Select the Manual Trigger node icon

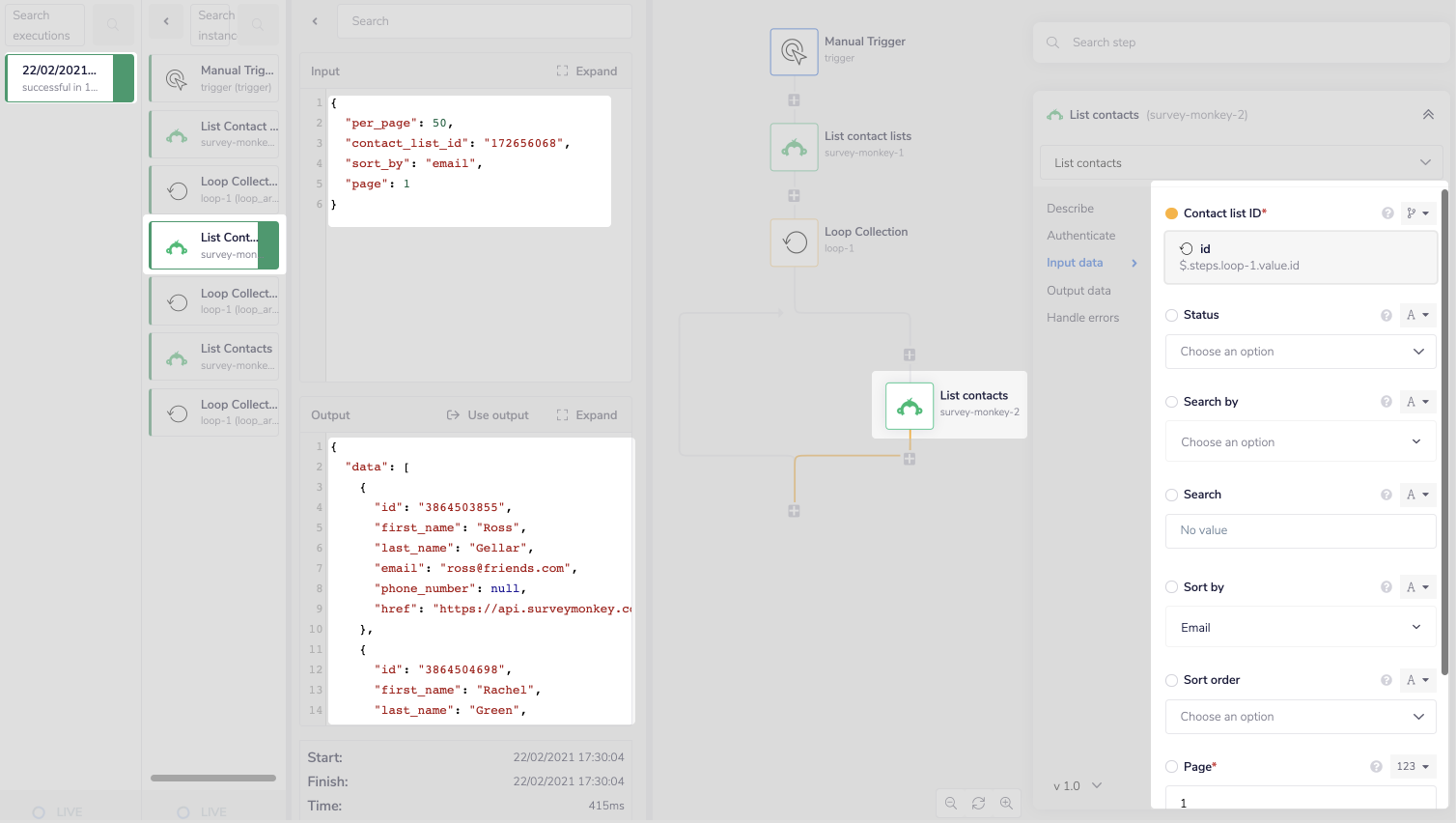(794, 51)
